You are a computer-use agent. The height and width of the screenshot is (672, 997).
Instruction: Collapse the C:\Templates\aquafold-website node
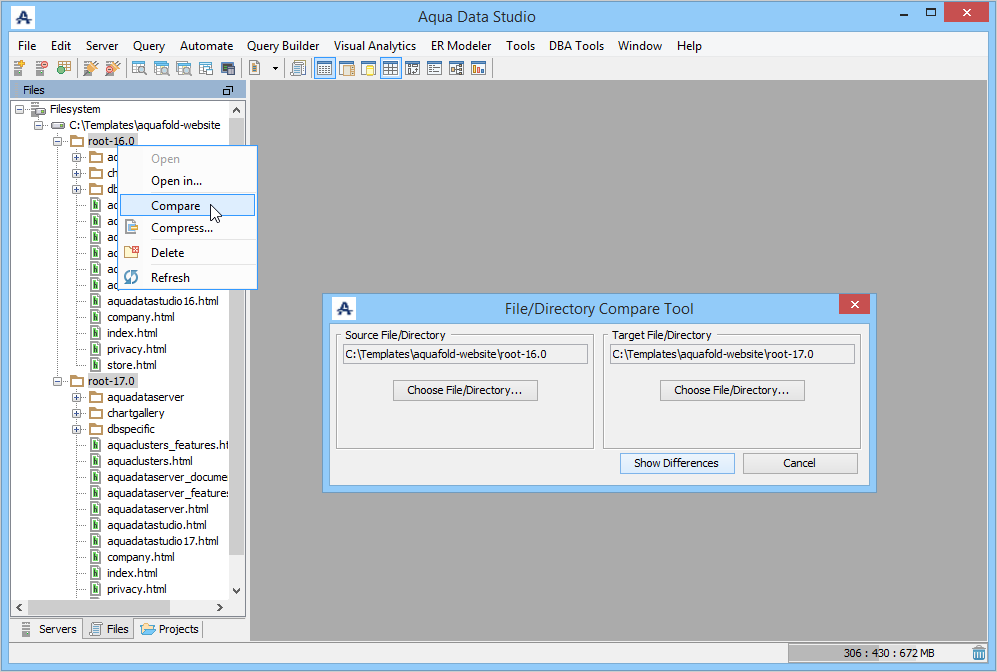point(38,125)
